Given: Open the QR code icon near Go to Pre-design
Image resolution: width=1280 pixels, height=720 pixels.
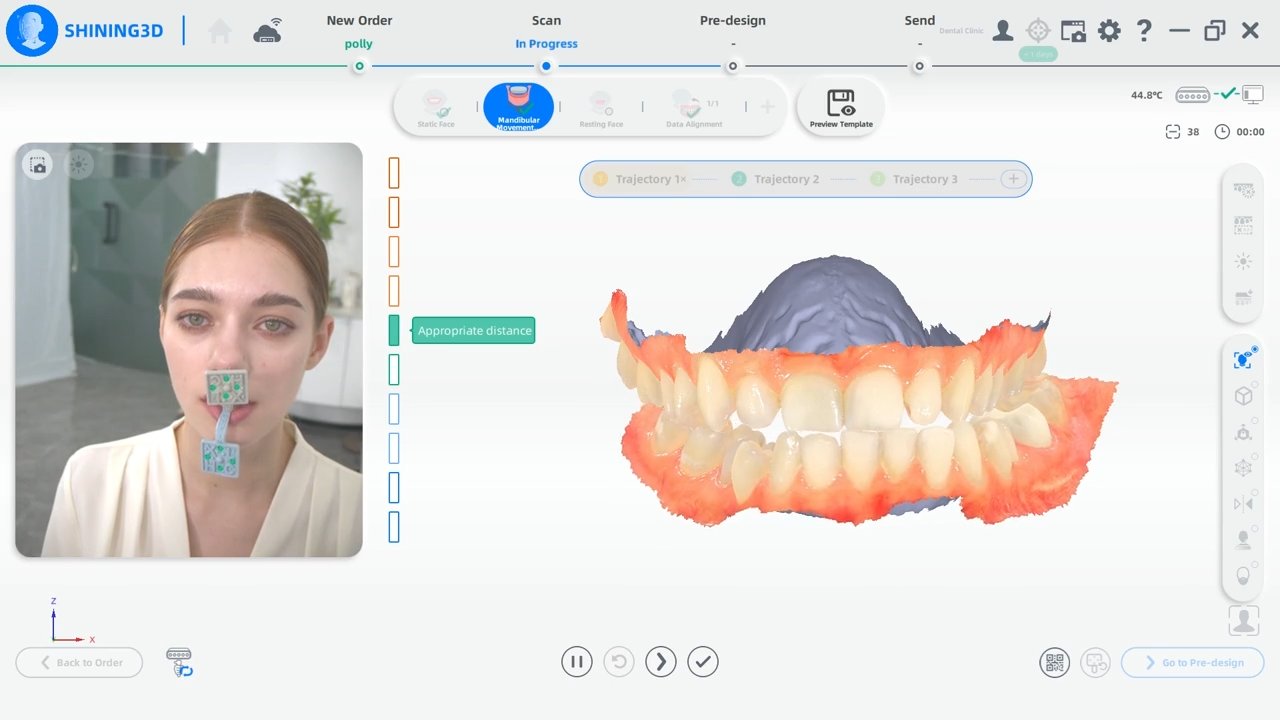Looking at the screenshot, I should (1054, 662).
